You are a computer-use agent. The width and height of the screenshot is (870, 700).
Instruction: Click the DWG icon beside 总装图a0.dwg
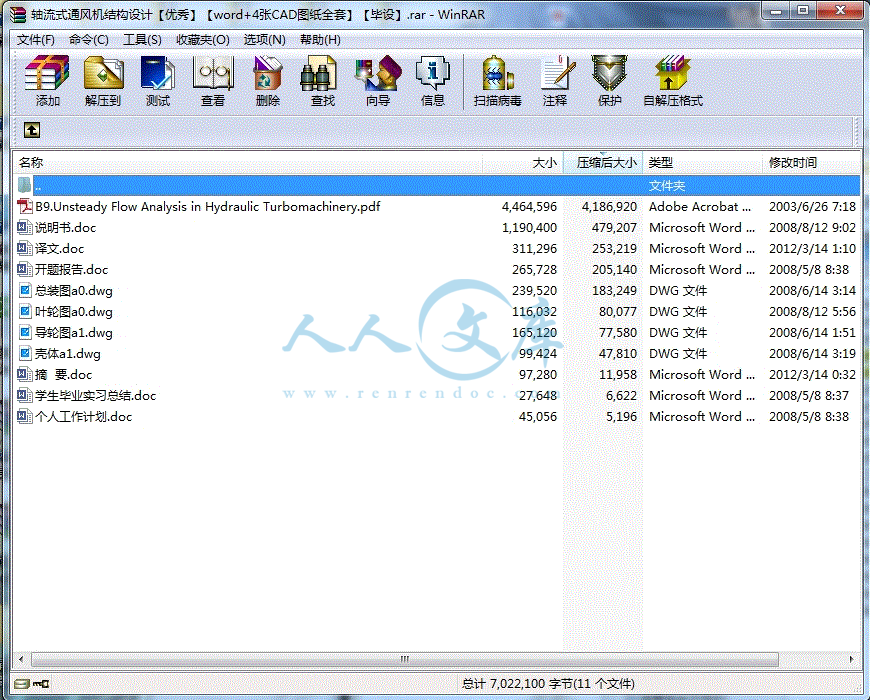pyautogui.click(x=25, y=290)
